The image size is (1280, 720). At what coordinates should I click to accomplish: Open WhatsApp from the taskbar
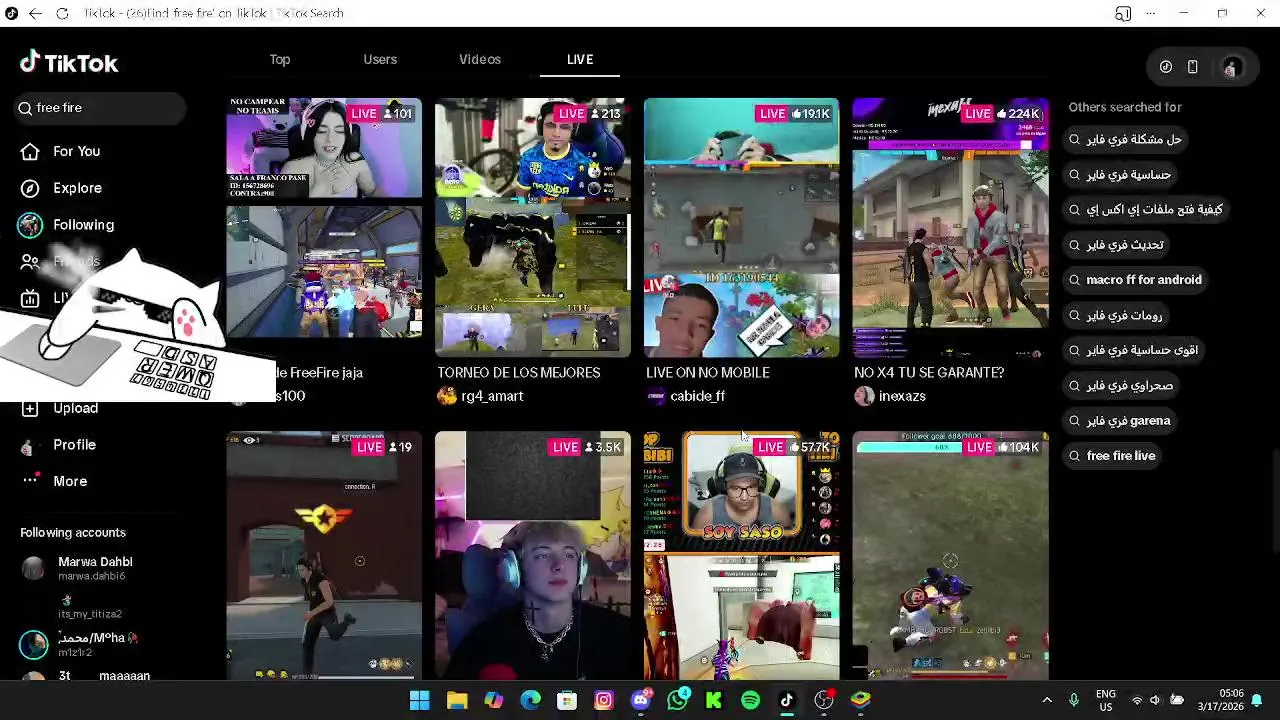pyautogui.click(x=678, y=700)
